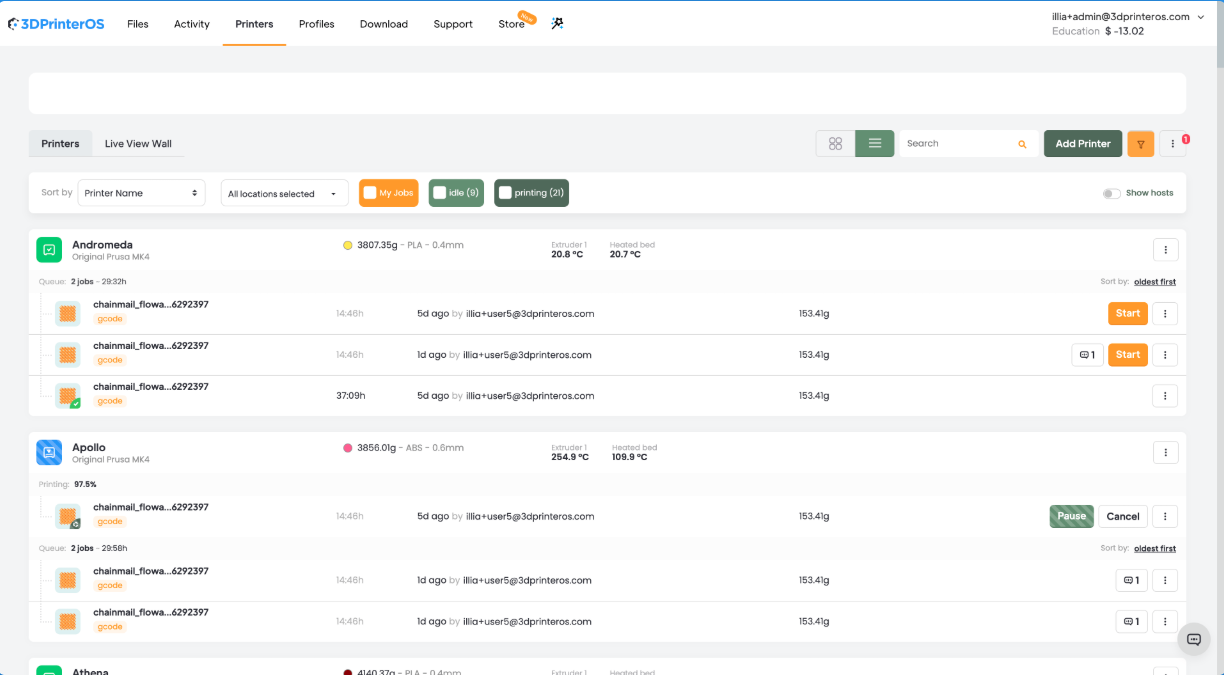Image resolution: width=1224 pixels, height=675 pixels.
Task: Open the Files menu
Action: pyautogui.click(x=138, y=24)
